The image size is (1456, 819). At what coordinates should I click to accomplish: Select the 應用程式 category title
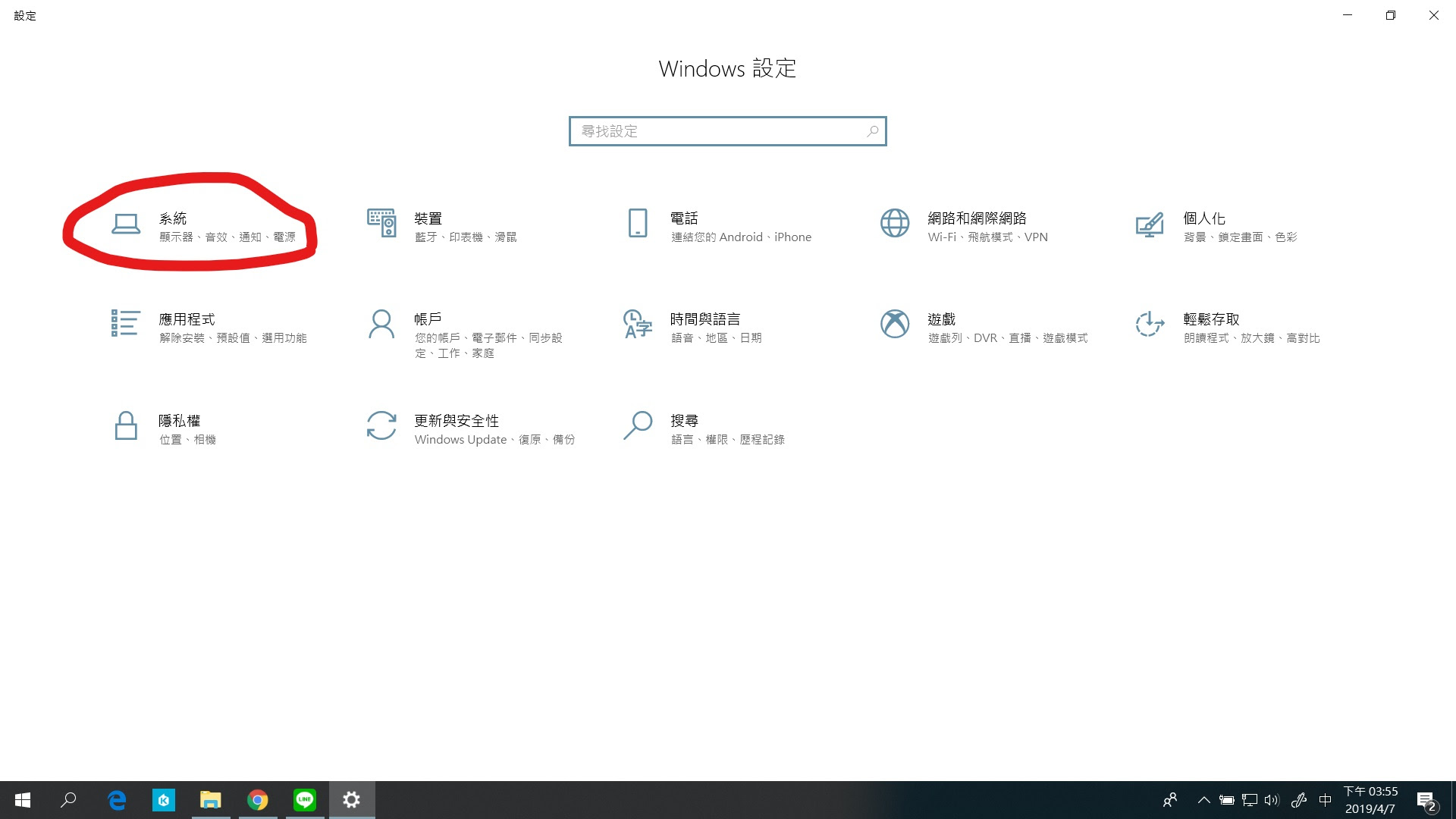pyautogui.click(x=187, y=319)
